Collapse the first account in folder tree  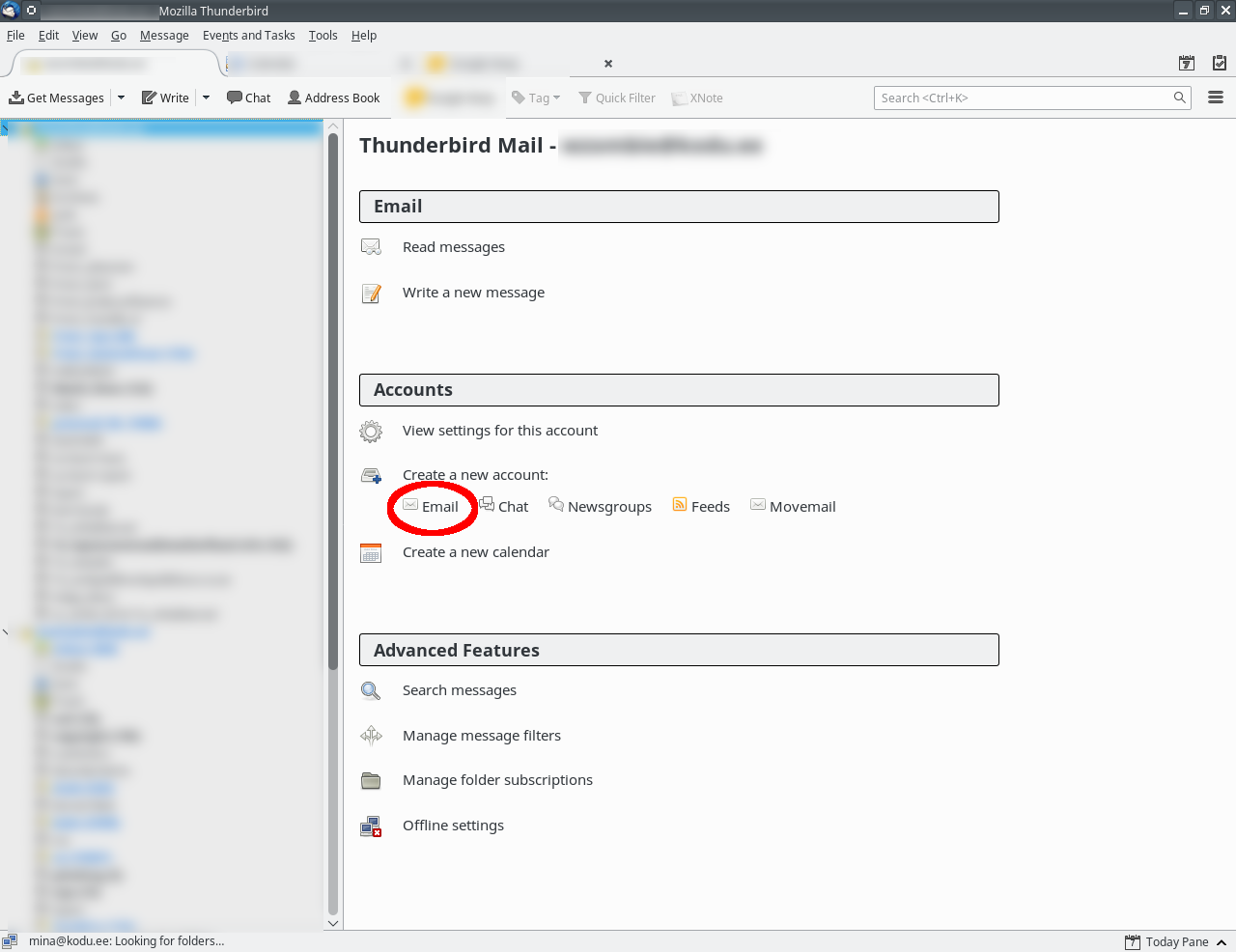[6, 127]
